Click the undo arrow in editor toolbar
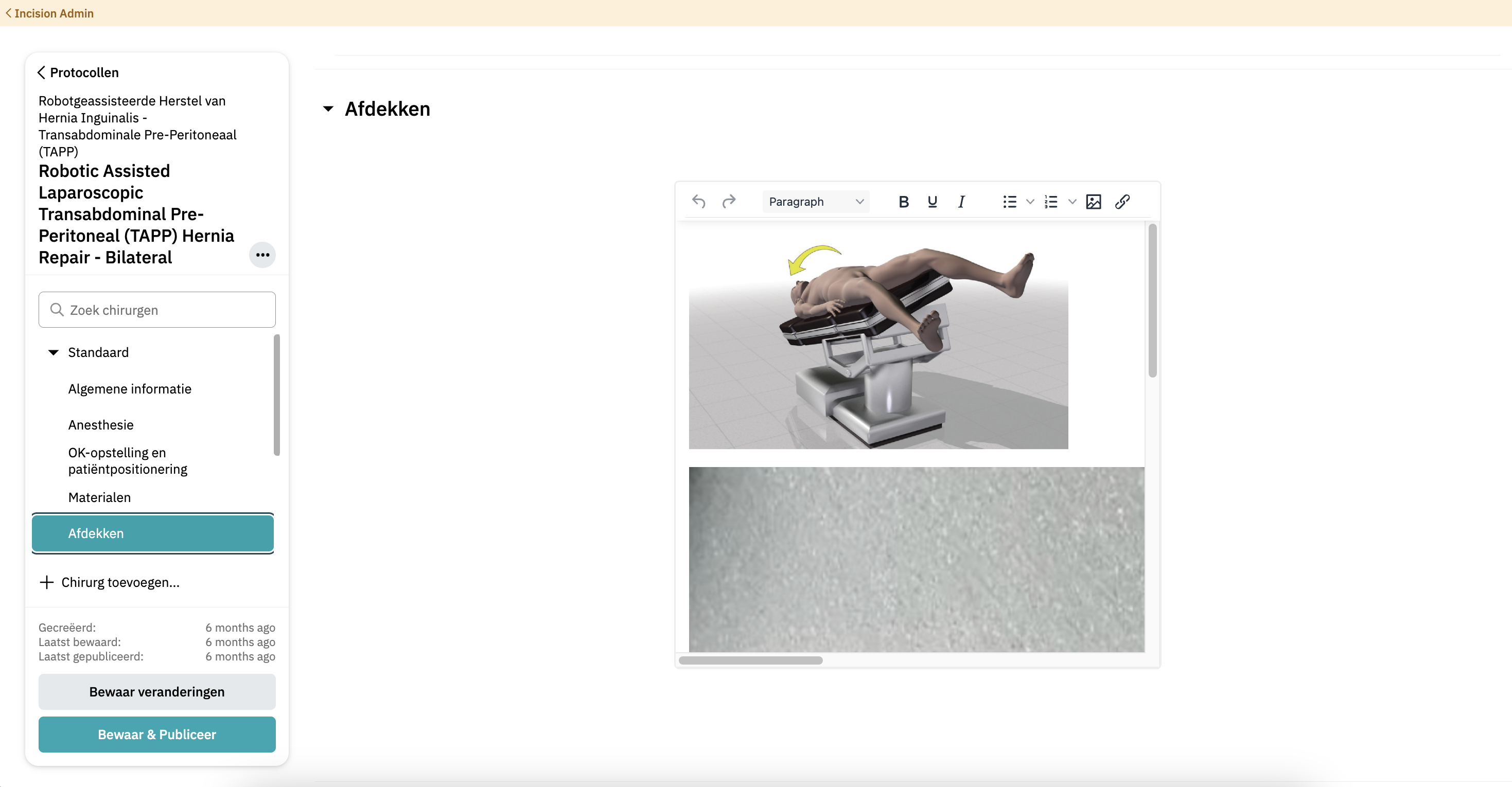Viewport: 1512px width, 787px height. pos(698,201)
